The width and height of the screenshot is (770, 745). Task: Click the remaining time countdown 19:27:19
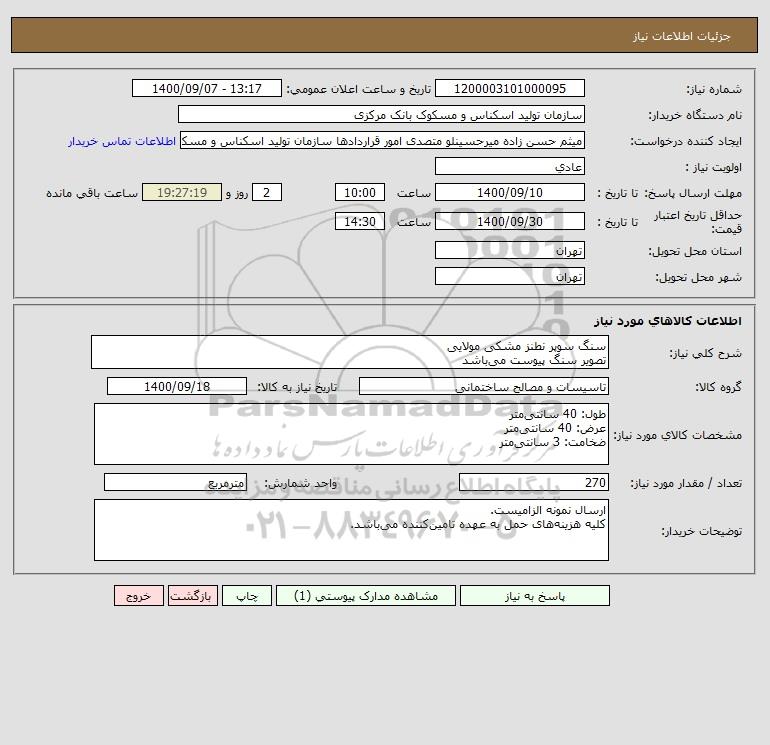[182, 193]
